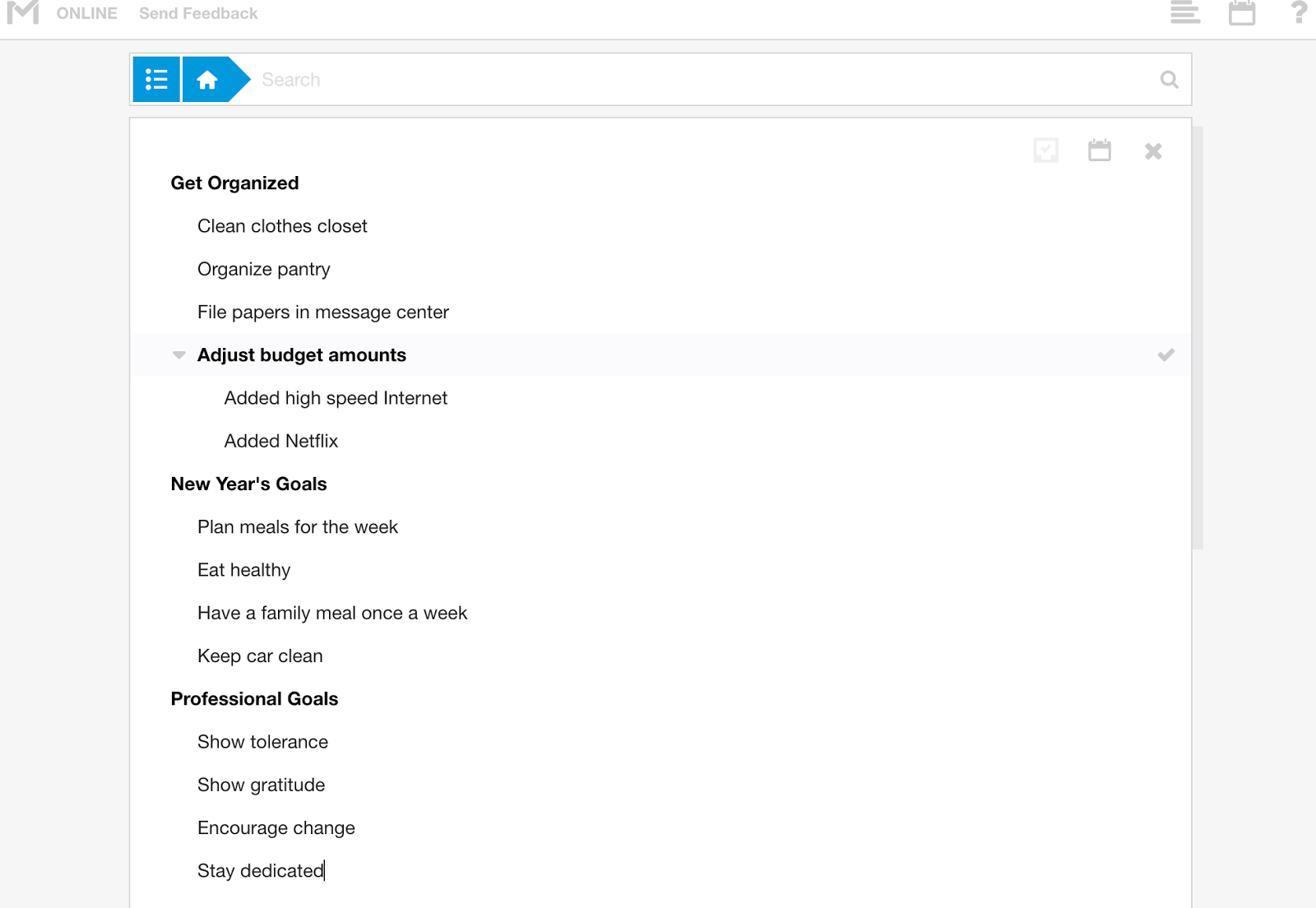Select the Eat healthy item

(x=244, y=571)
